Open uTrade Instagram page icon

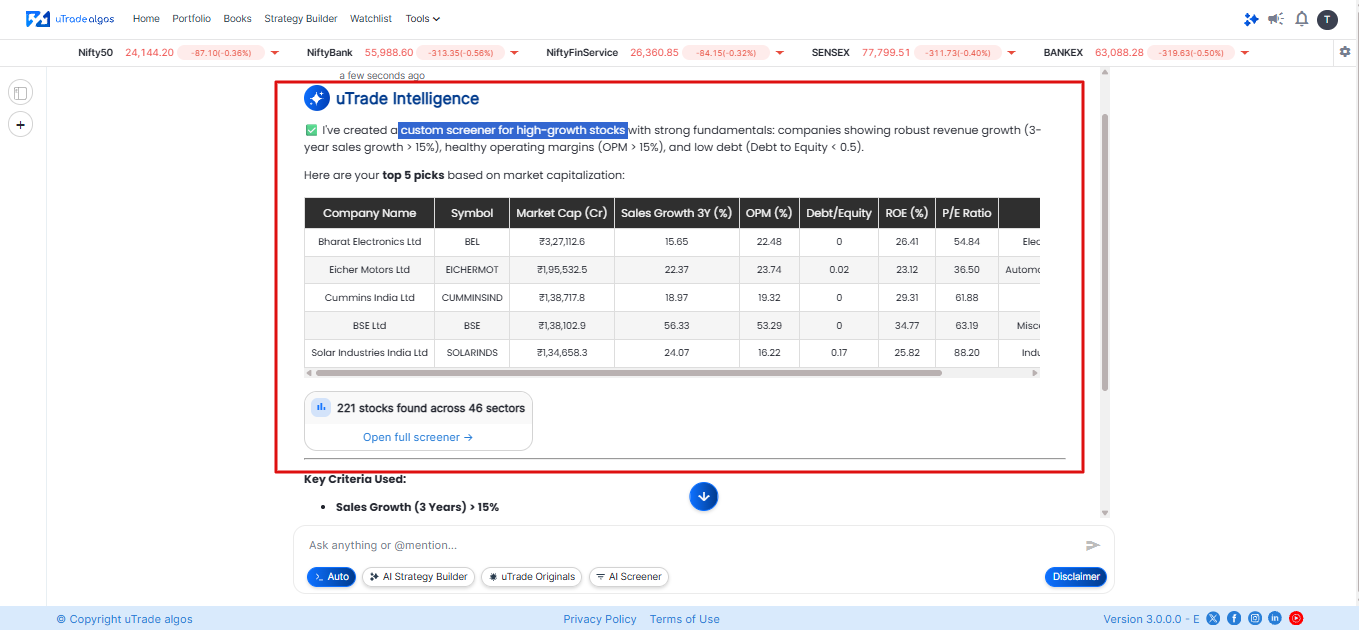1255,619
